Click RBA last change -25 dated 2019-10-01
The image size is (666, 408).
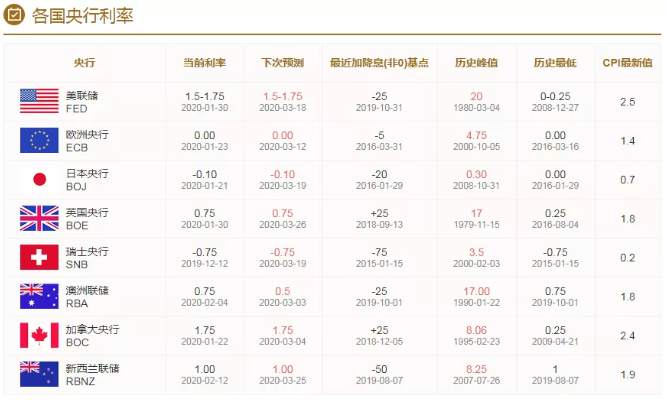point(379,296)
